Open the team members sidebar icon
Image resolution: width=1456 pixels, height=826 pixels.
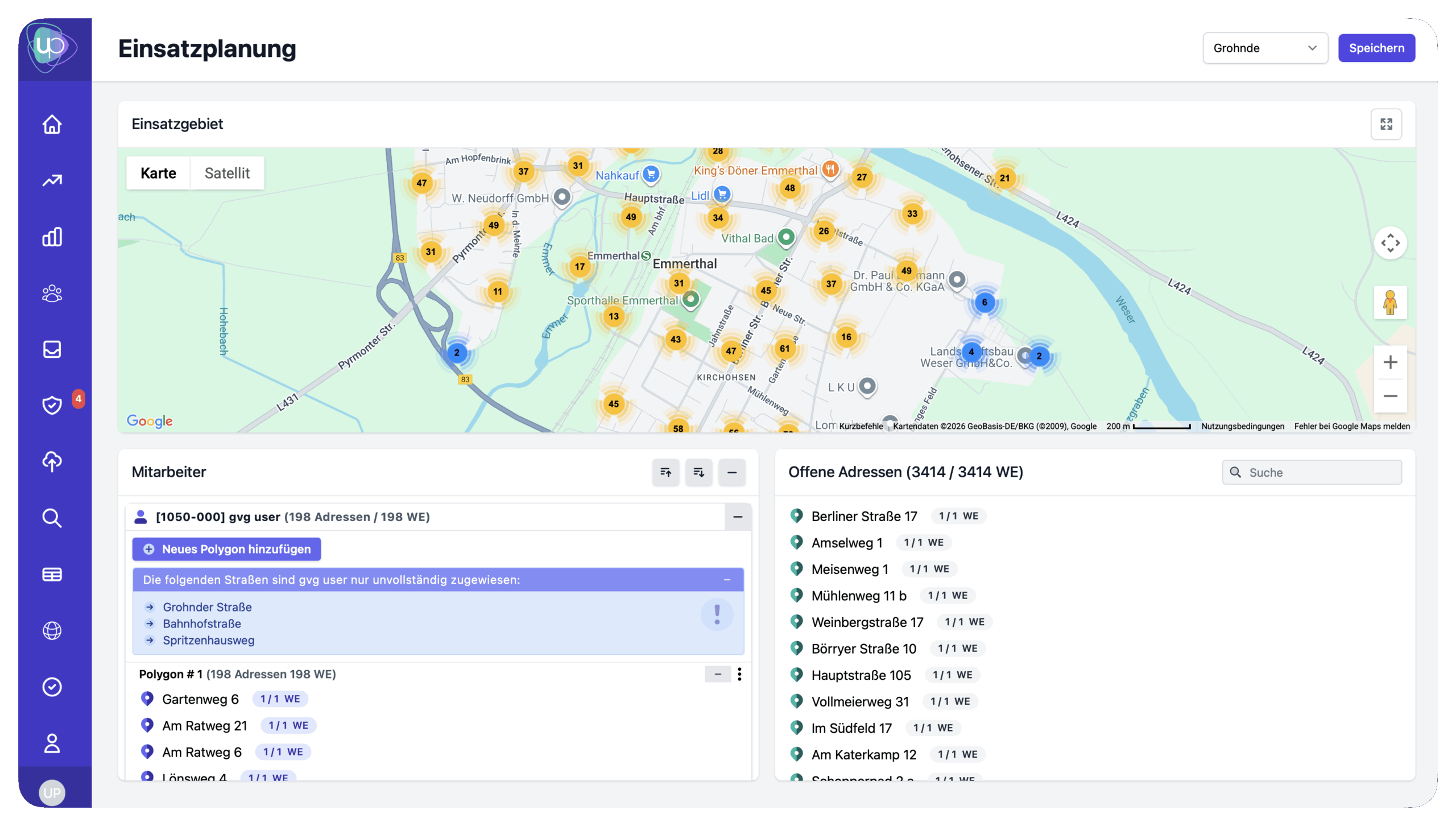[x=52, y=293]
